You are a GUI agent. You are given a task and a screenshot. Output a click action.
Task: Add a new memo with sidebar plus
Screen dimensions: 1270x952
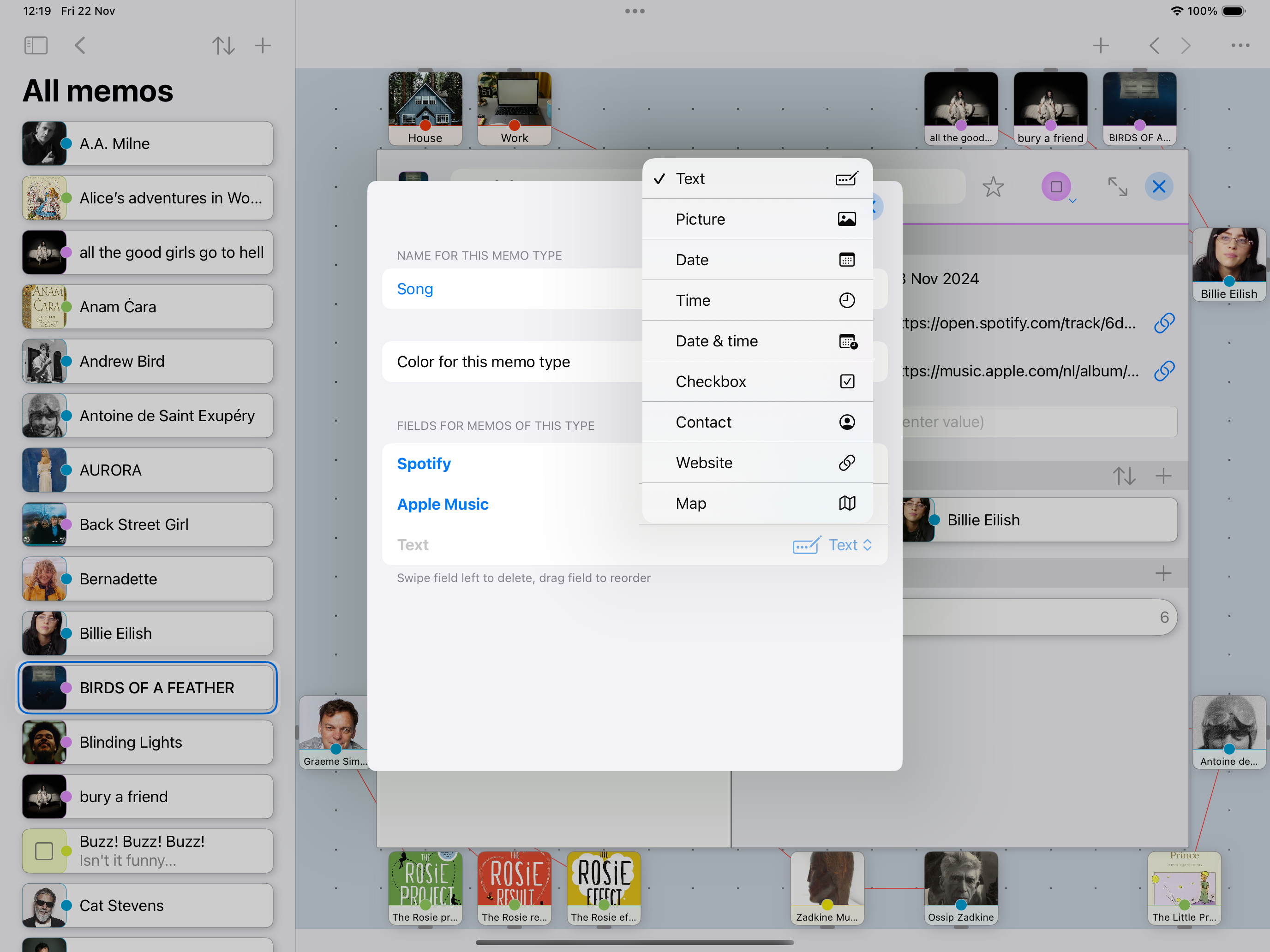[x=263, y=45]
